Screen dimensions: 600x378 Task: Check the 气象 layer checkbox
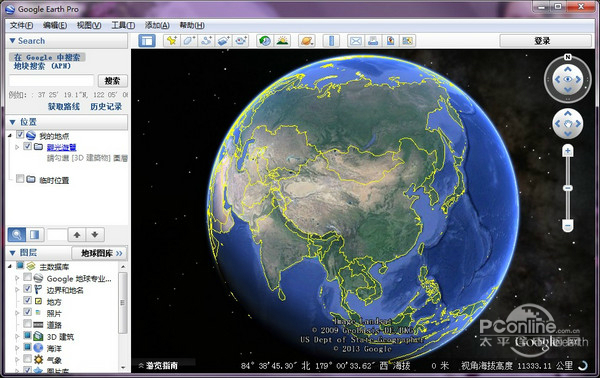(x=27, y=358)
